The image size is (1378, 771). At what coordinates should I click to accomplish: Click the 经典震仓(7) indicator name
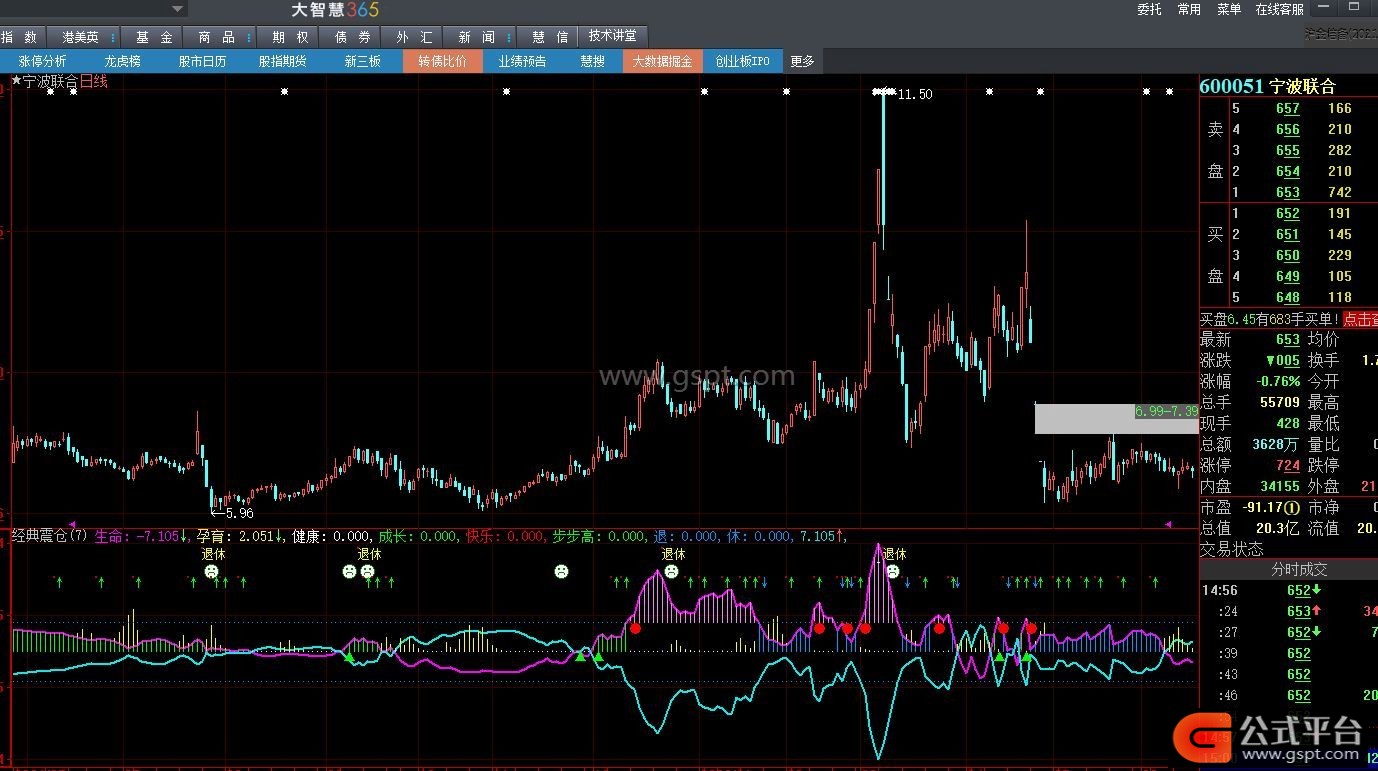pos(50,537)
